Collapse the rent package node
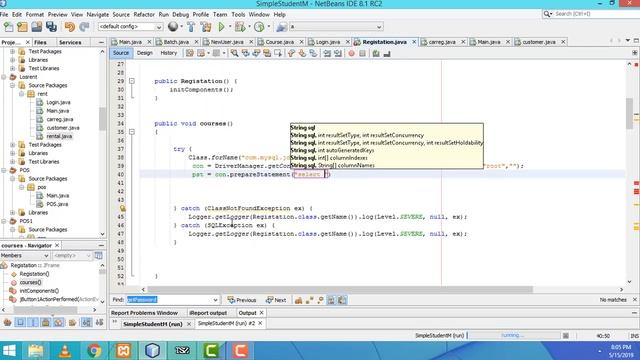 [22, 94]
